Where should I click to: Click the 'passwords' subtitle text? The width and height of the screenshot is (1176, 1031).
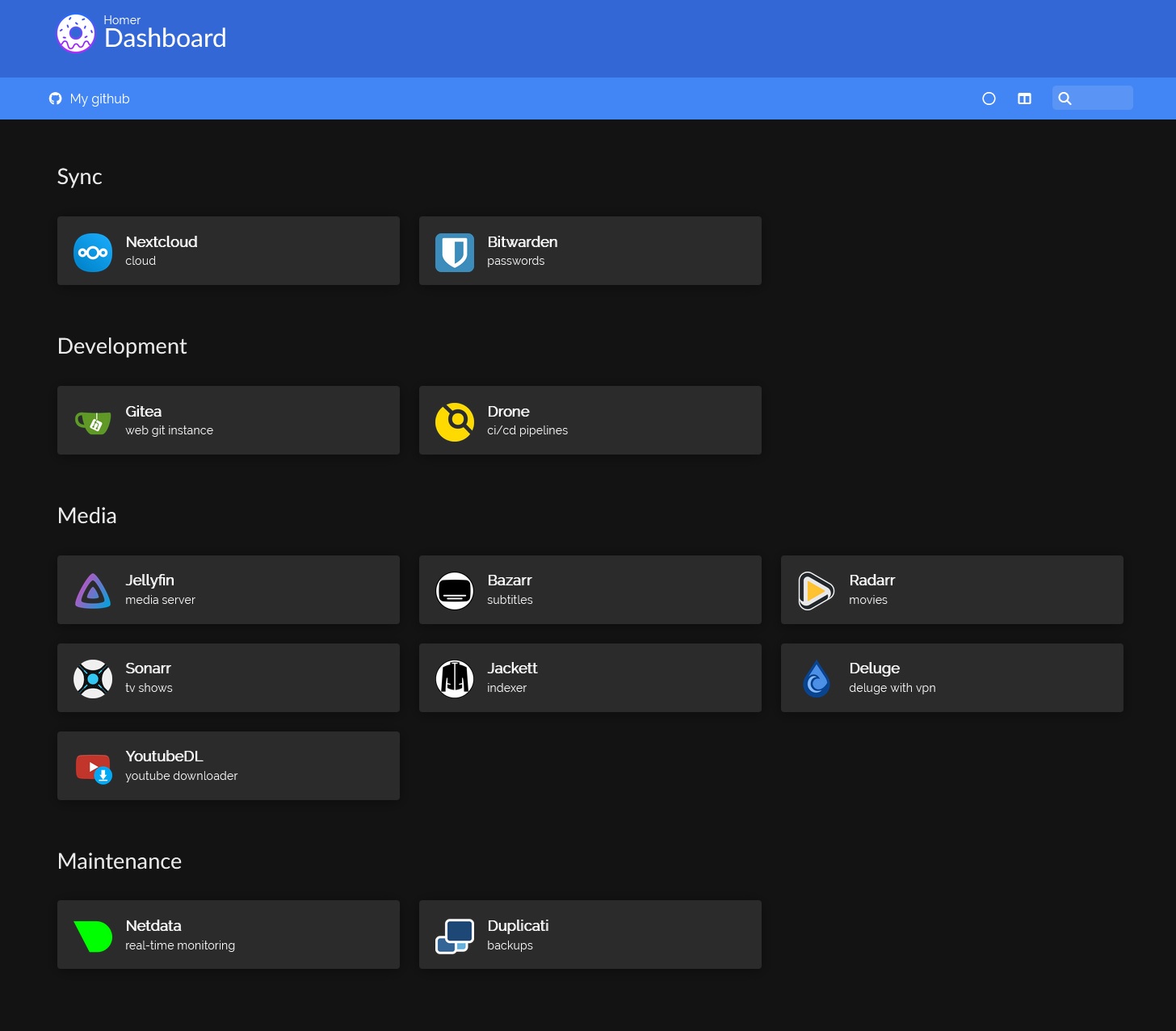[516, 261]
